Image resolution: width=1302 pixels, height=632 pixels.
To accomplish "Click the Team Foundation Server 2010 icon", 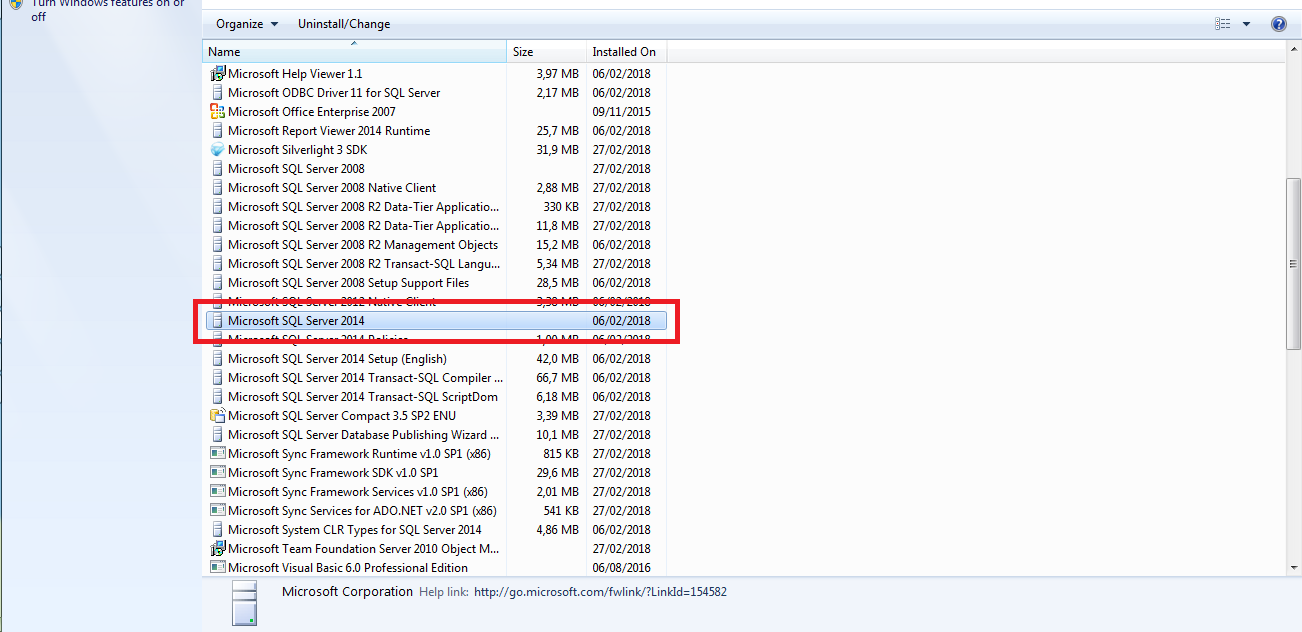I will pos(217,548).
